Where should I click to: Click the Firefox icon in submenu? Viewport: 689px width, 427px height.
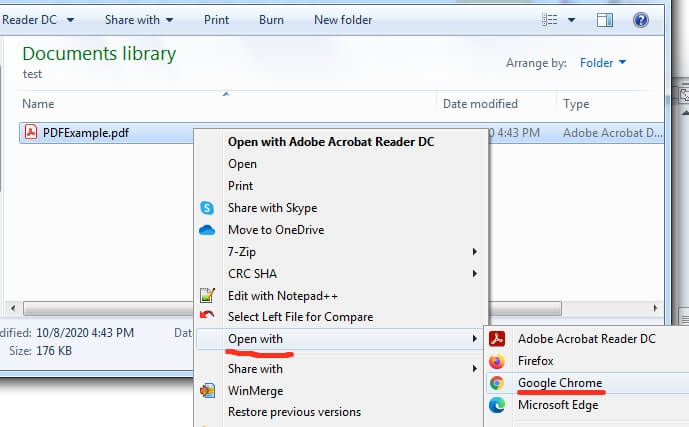coord(497,361)
